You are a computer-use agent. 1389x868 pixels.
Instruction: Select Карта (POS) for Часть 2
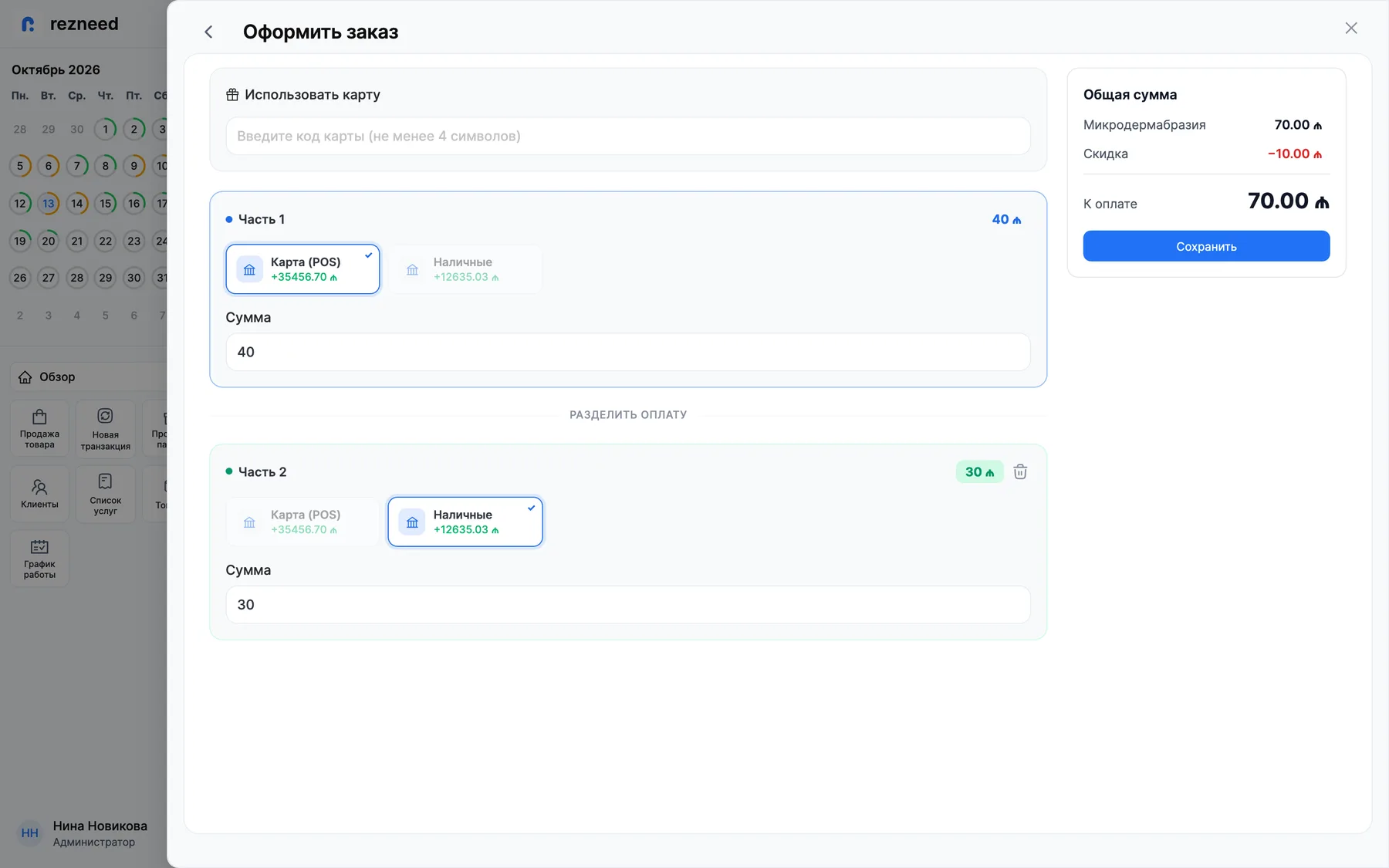coord(302,522)
